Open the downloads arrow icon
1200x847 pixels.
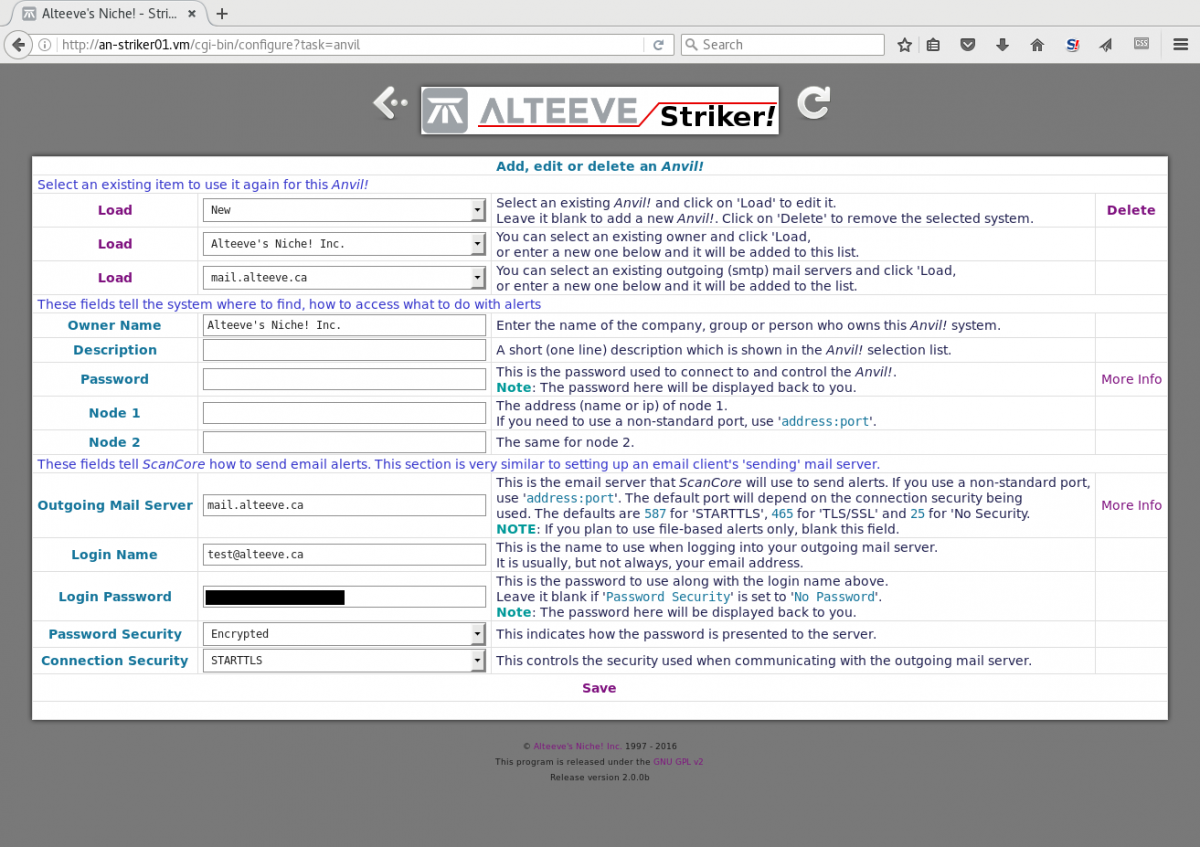pyautogui.click(x=1002, y=45)
